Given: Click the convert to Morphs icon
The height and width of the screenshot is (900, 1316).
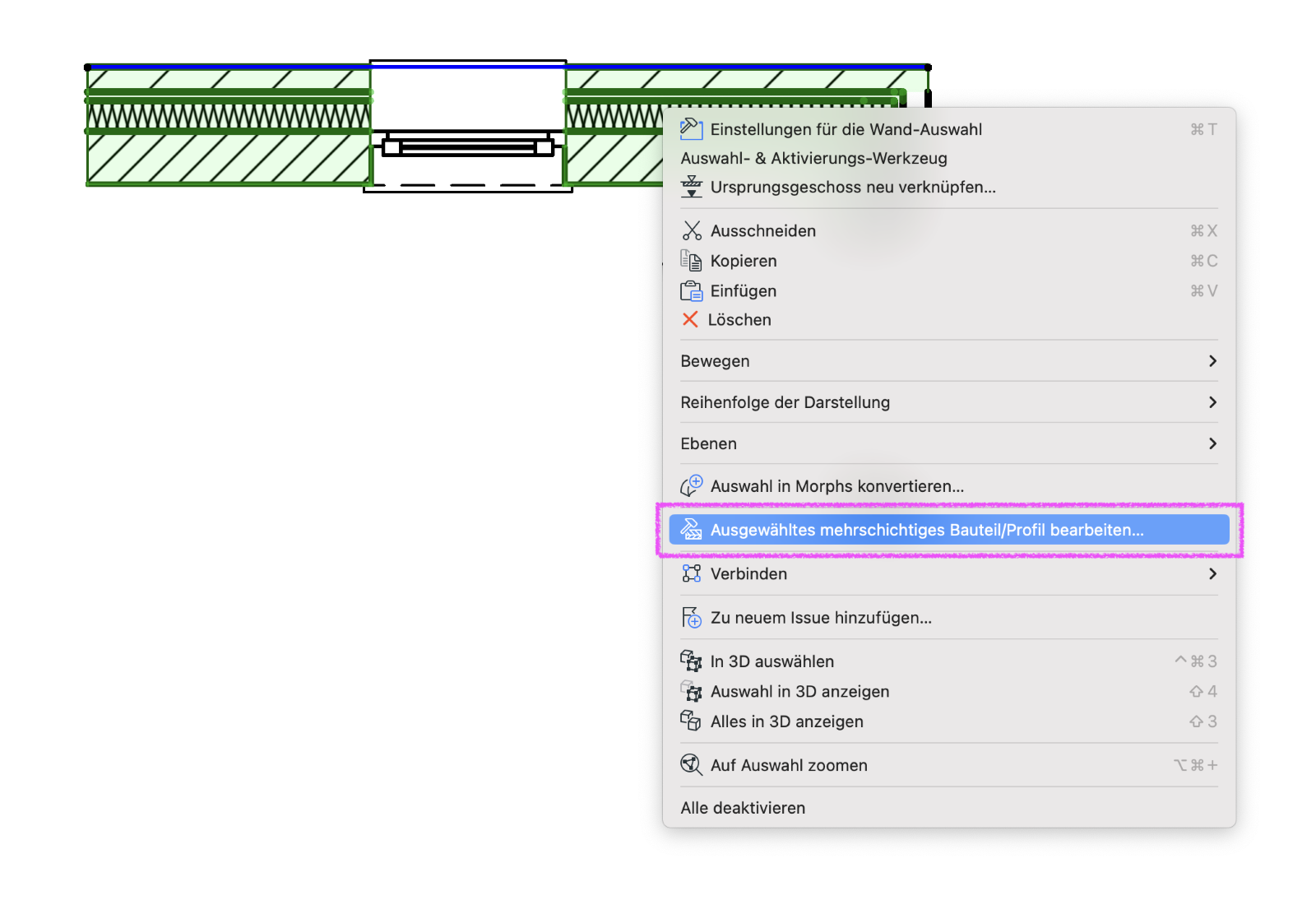Looking at the screenshot, I should coord(691,485).
